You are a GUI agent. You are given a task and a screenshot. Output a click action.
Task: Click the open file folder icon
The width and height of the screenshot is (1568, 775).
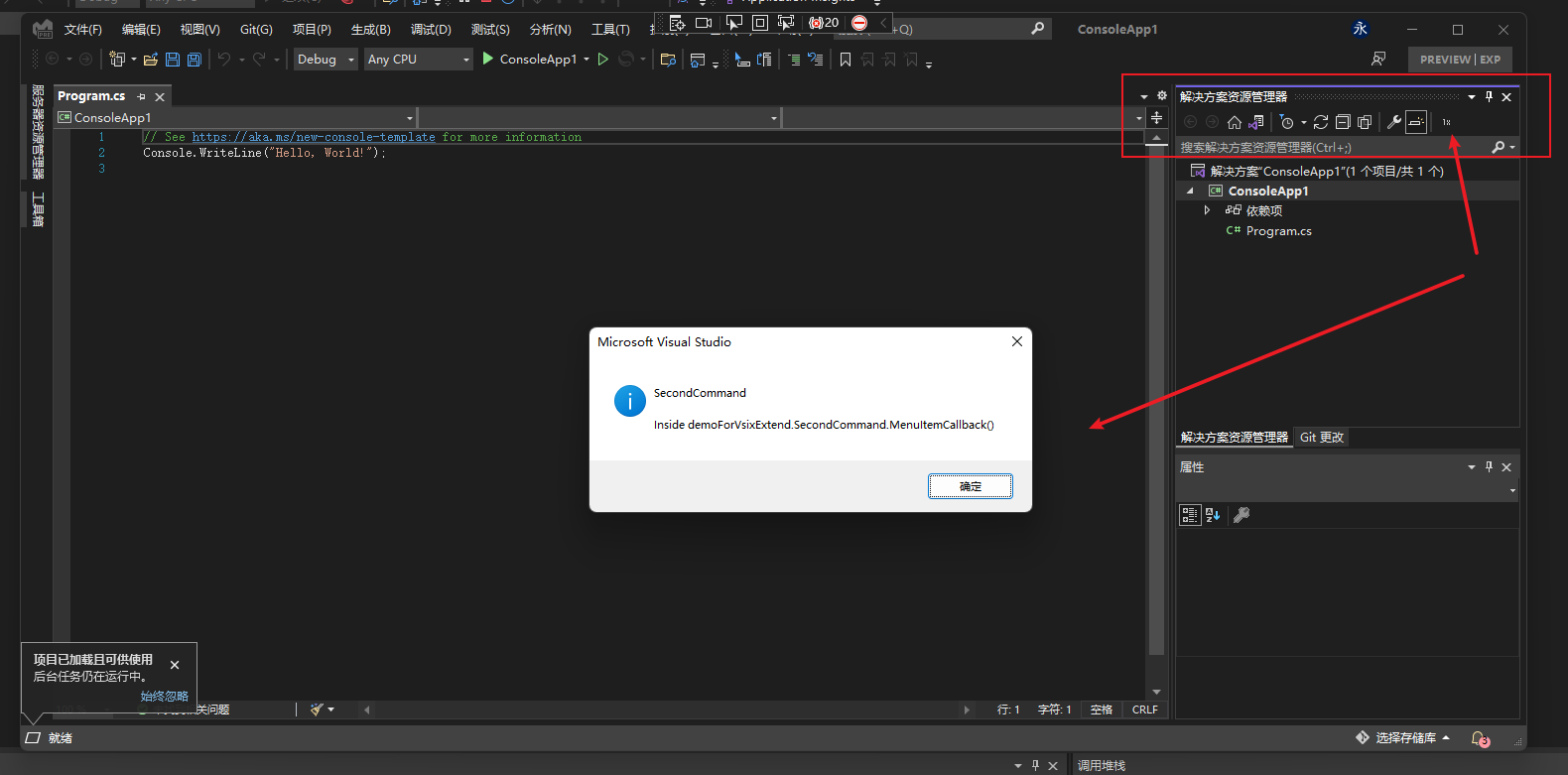pyautogui.click(x=151, y=60)
